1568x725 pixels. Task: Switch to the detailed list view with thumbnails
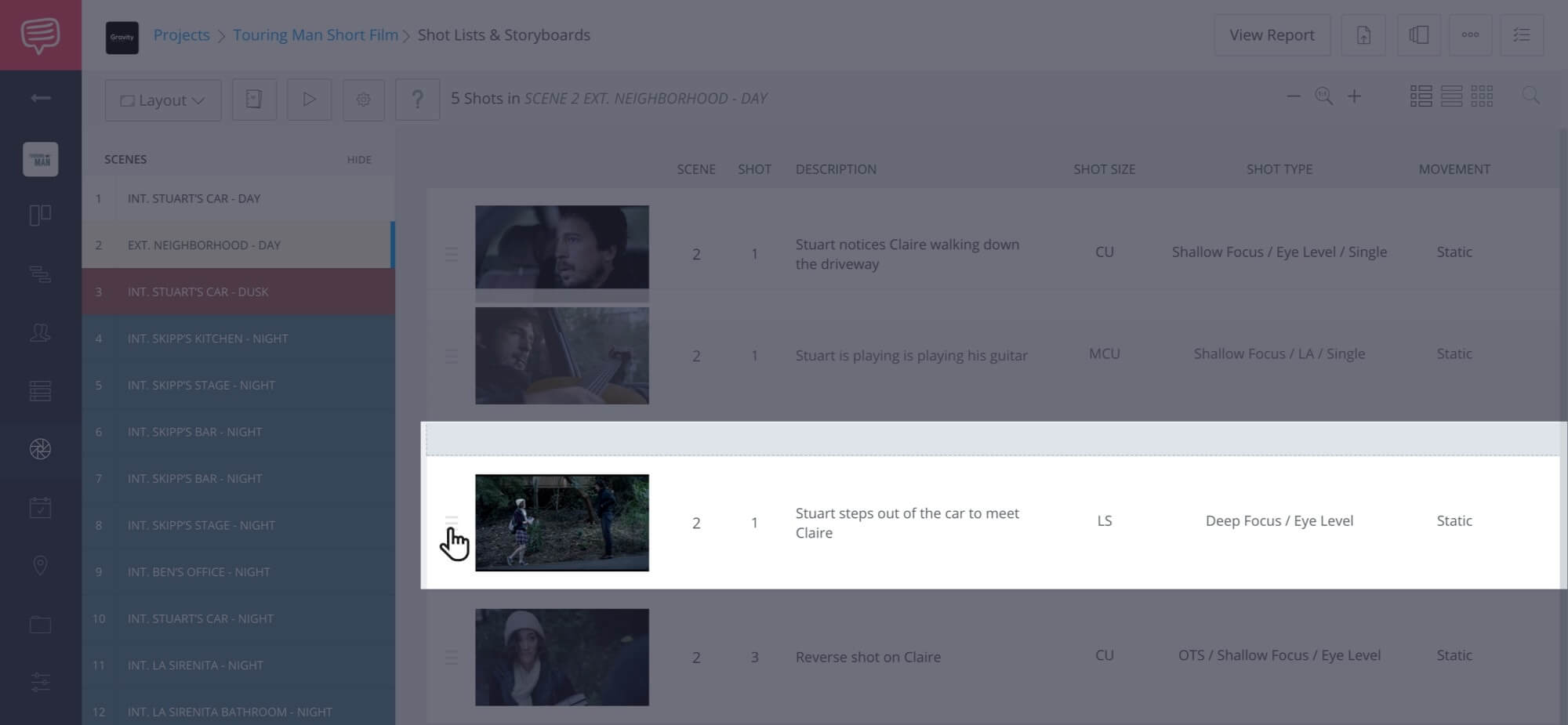pyautogui.click(x=1421, y=96)
